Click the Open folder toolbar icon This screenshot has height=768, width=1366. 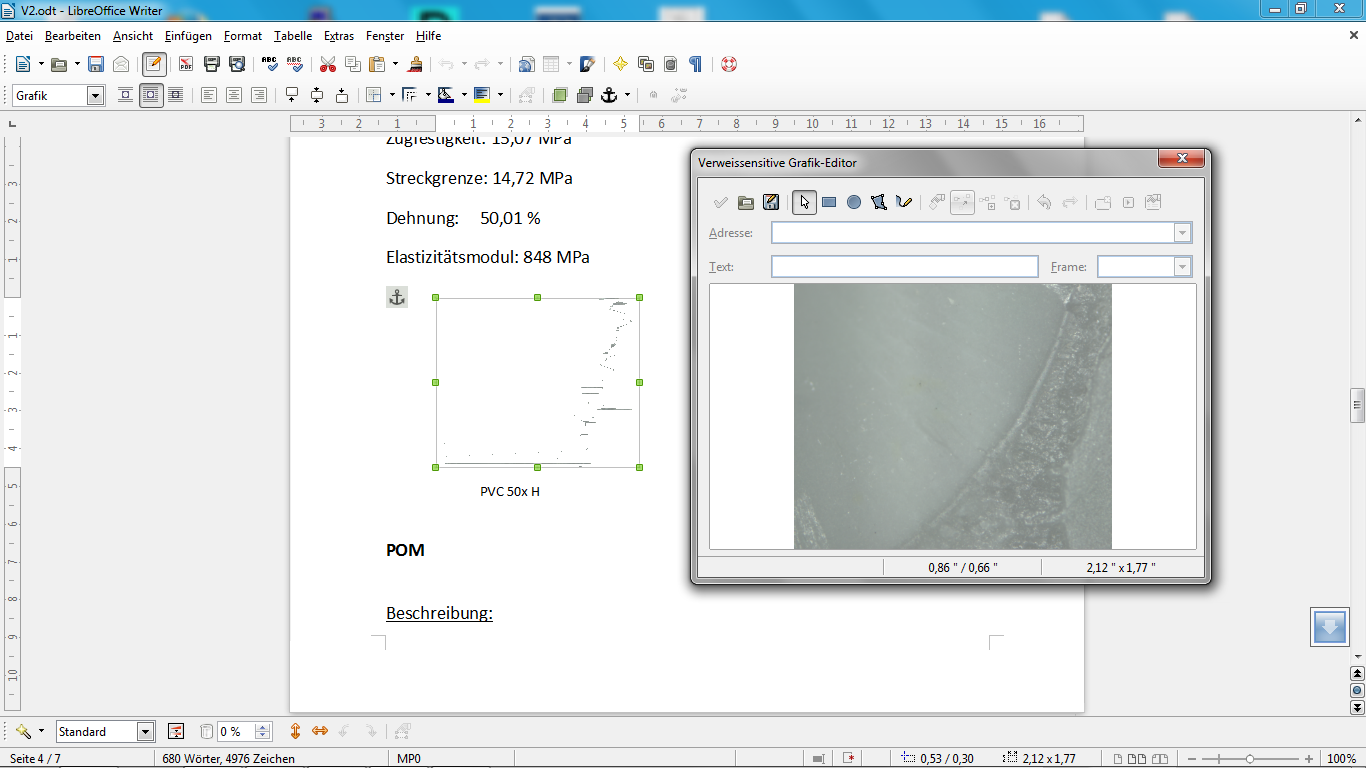click(59, 64)
